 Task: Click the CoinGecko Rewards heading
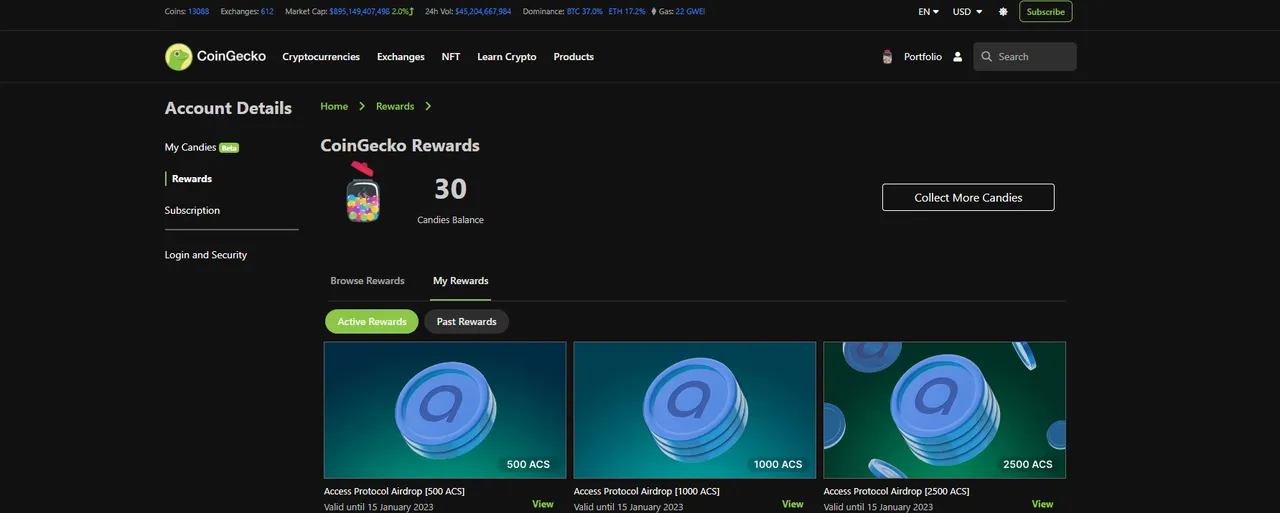[x=400, y=145]
